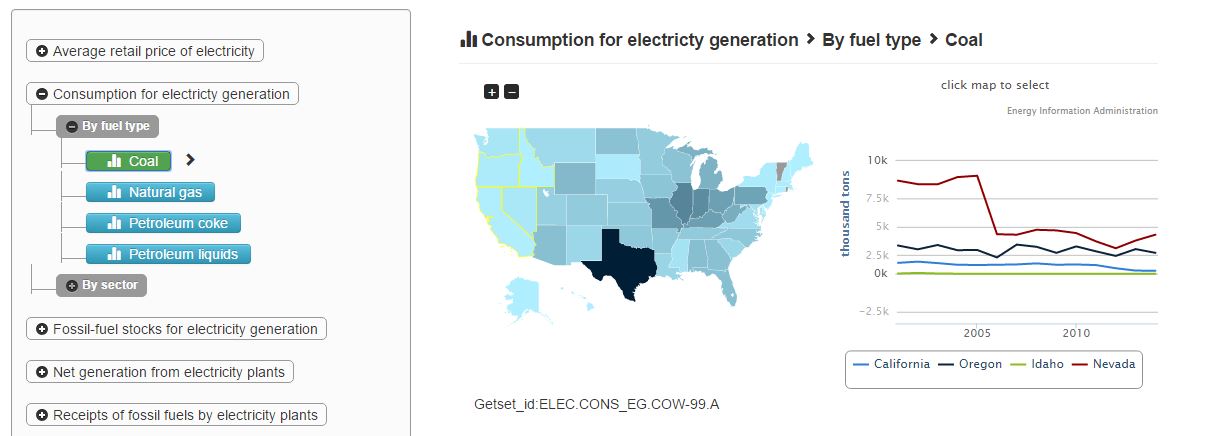The width and height of the screenshot is (1211, 436).
Task: Expand Receipts of fossil fuels by electricity plants
Action: coord(176,415)
